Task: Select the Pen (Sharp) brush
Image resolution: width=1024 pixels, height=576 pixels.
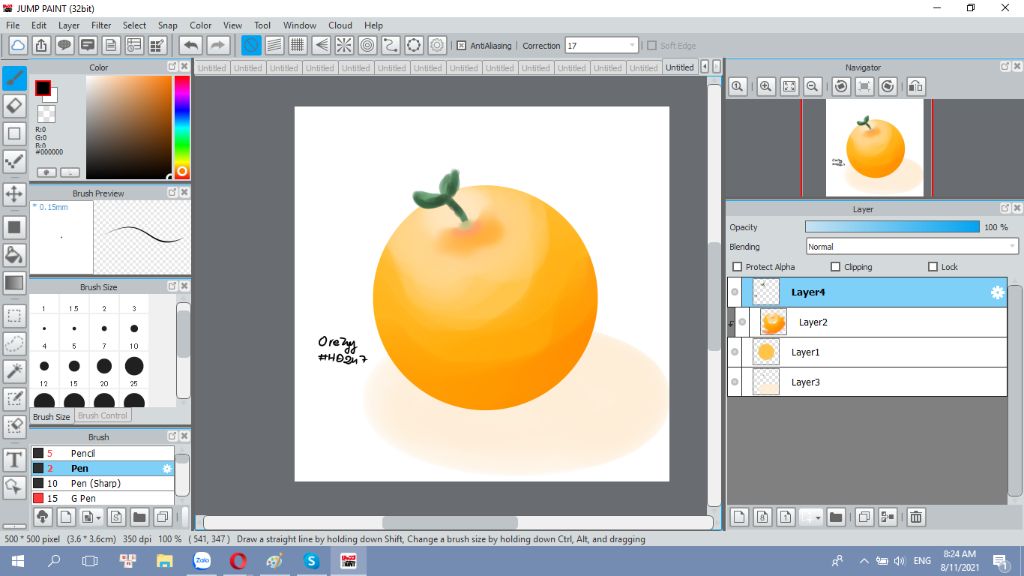Action: pyautogui.click(x=103, y=483)
